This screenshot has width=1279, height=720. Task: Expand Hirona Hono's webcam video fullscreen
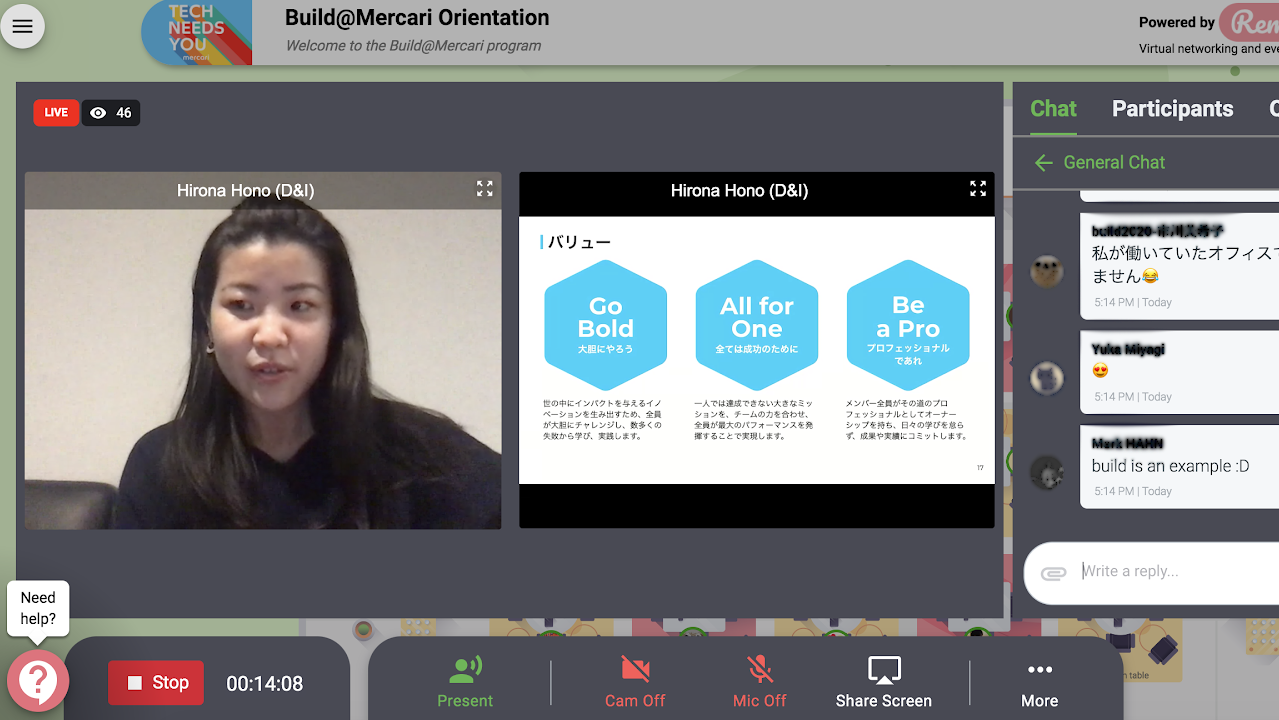[485, 188]
